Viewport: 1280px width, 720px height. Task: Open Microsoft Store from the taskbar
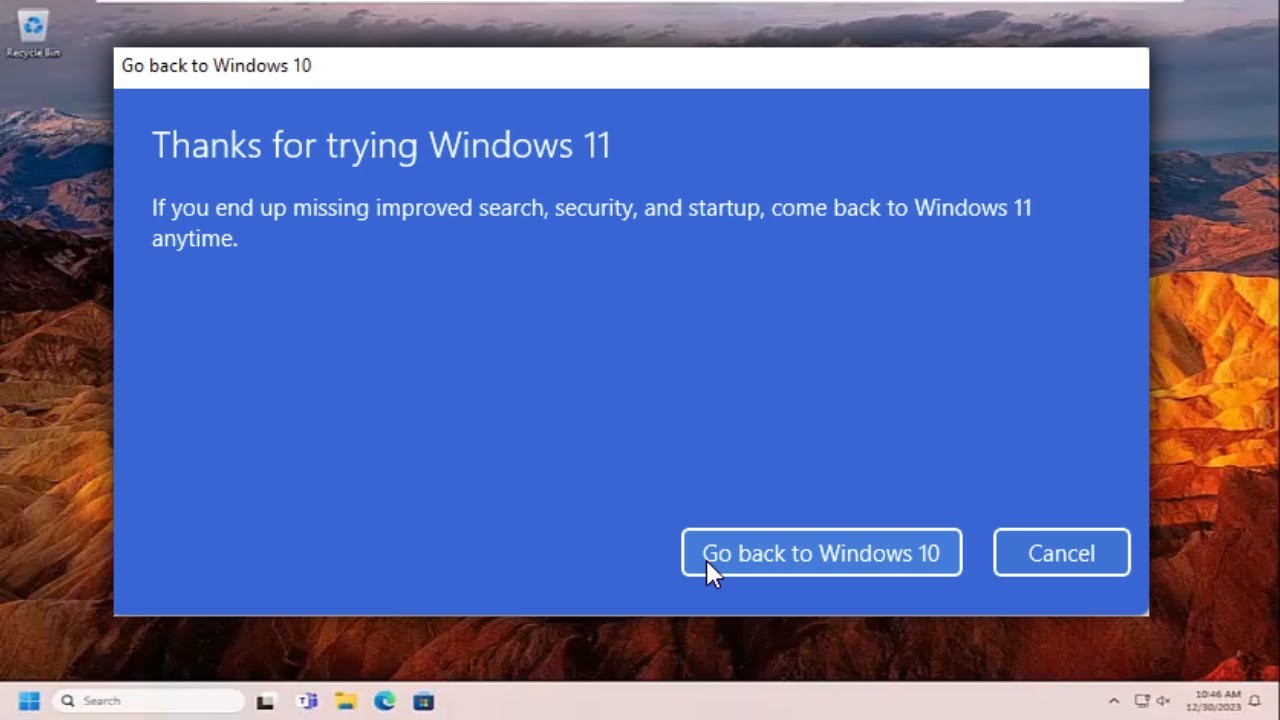[x=424, y=702]
